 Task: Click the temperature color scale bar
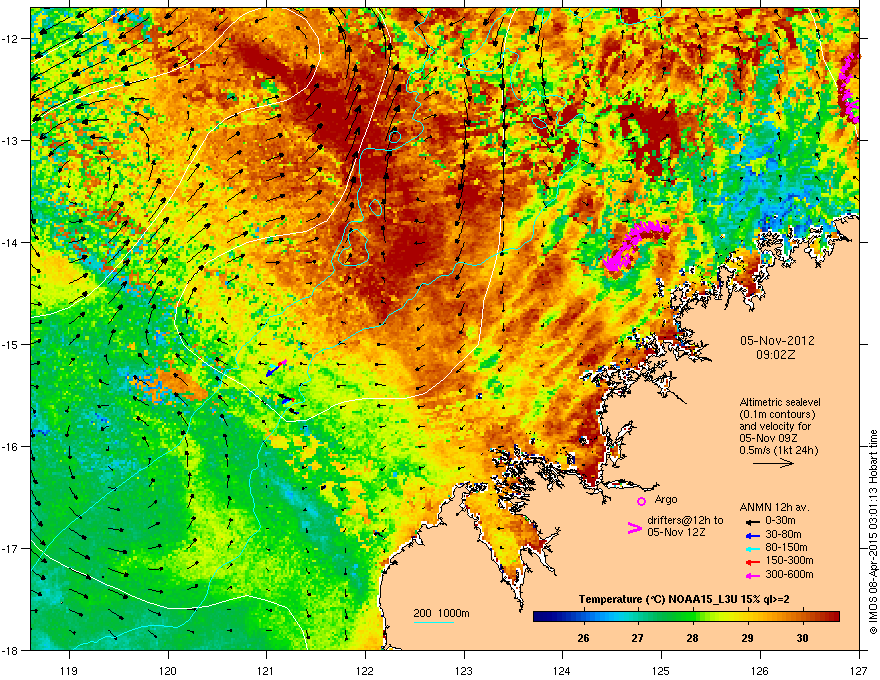686,617
